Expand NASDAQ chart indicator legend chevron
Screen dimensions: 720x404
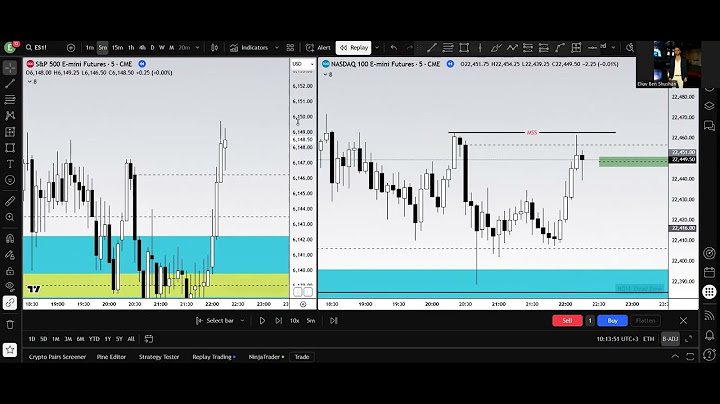tap(325, 74)
